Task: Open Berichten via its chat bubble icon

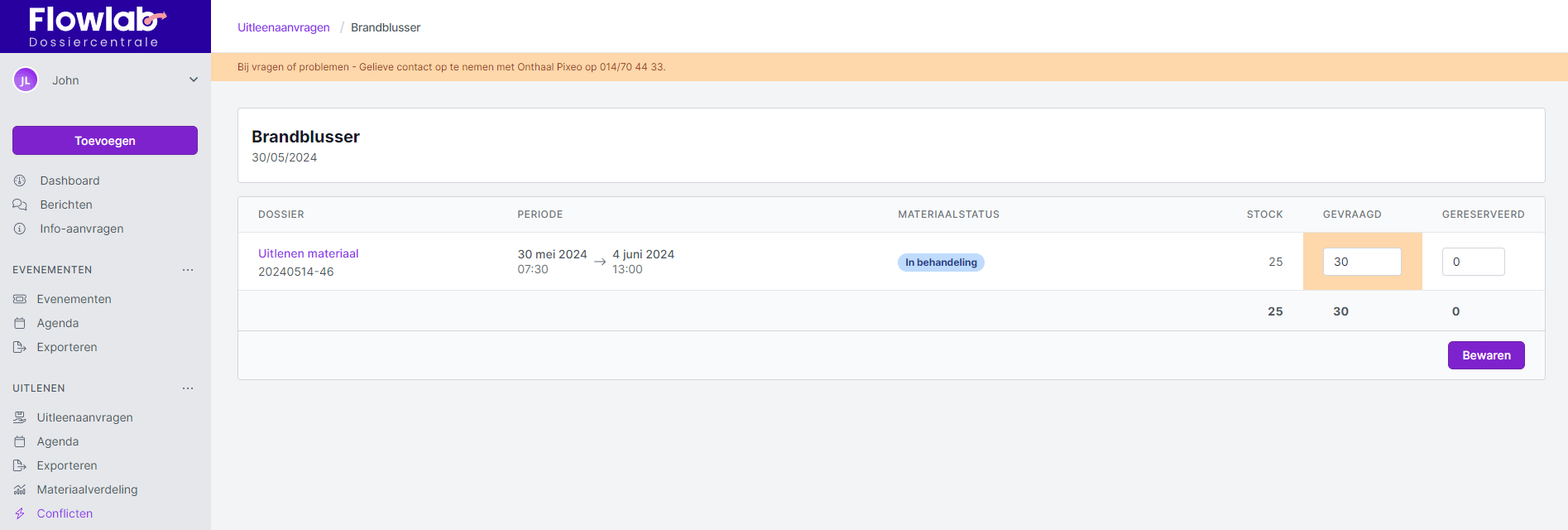Action: click(x=20, y=205)
